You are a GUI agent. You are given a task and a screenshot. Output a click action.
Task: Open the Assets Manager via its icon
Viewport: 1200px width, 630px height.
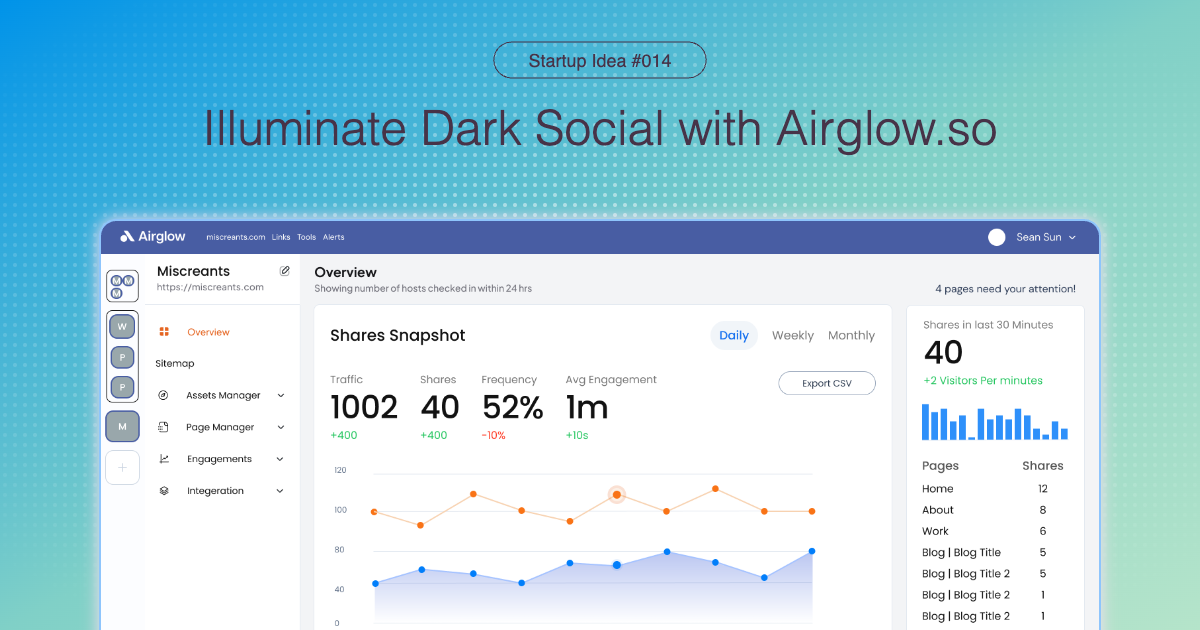163,395
